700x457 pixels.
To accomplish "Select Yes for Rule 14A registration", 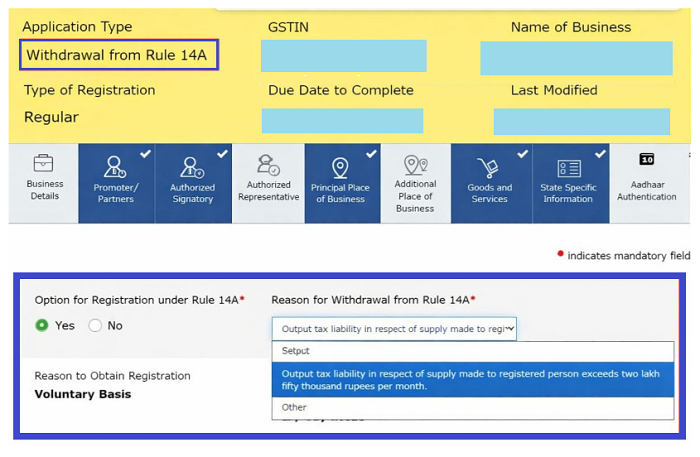I will [42, 325].
